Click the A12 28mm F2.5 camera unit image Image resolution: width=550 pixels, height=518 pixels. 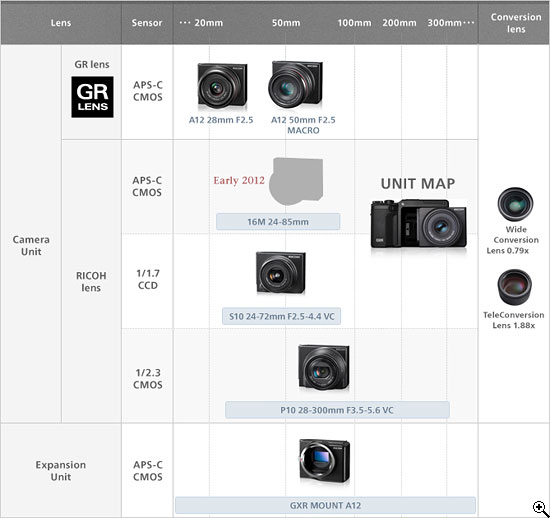222,86
